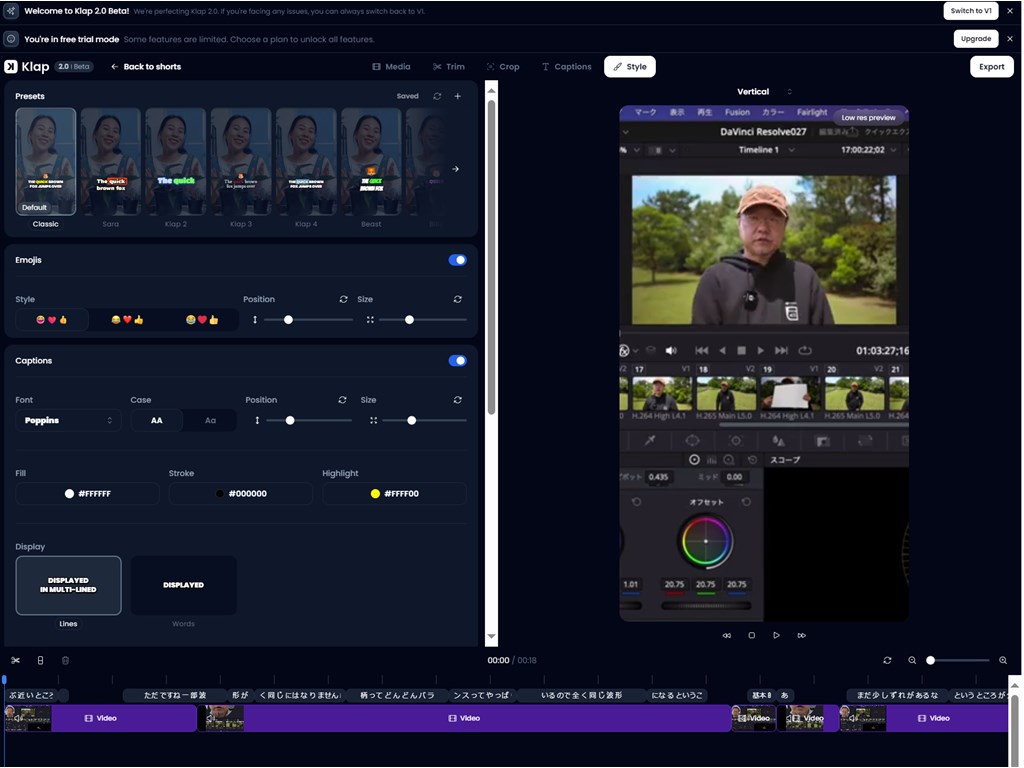Screen dimensions: 1024x768
Task: Select the Classic preset thumbnail
Action: [46, 161]
